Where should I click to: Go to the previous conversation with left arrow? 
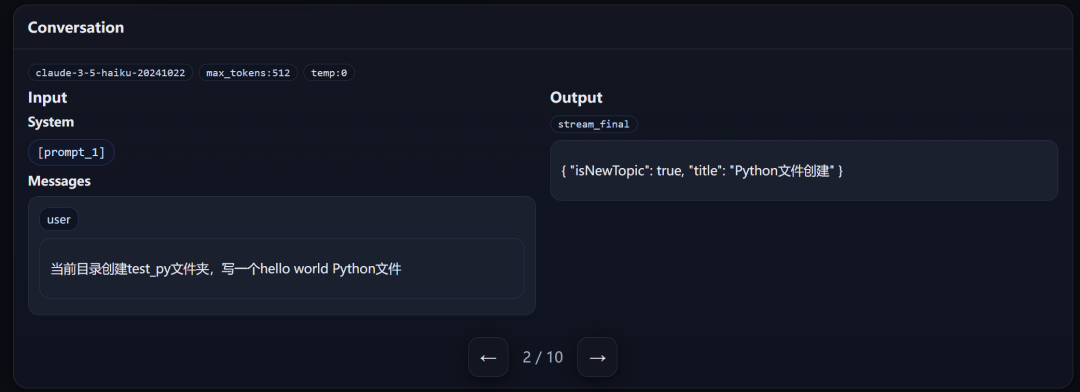[488, 357]
